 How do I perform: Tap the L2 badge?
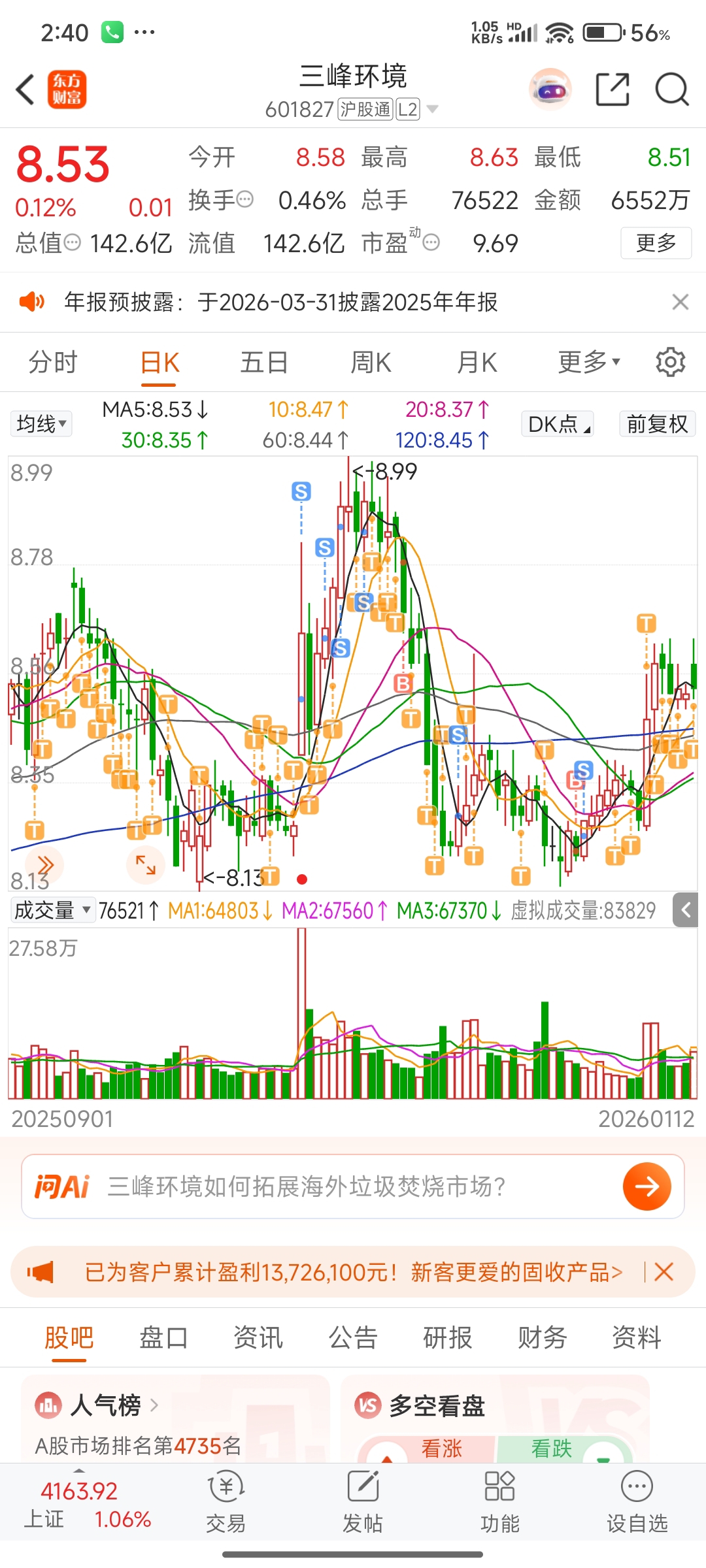coord(407,109)
